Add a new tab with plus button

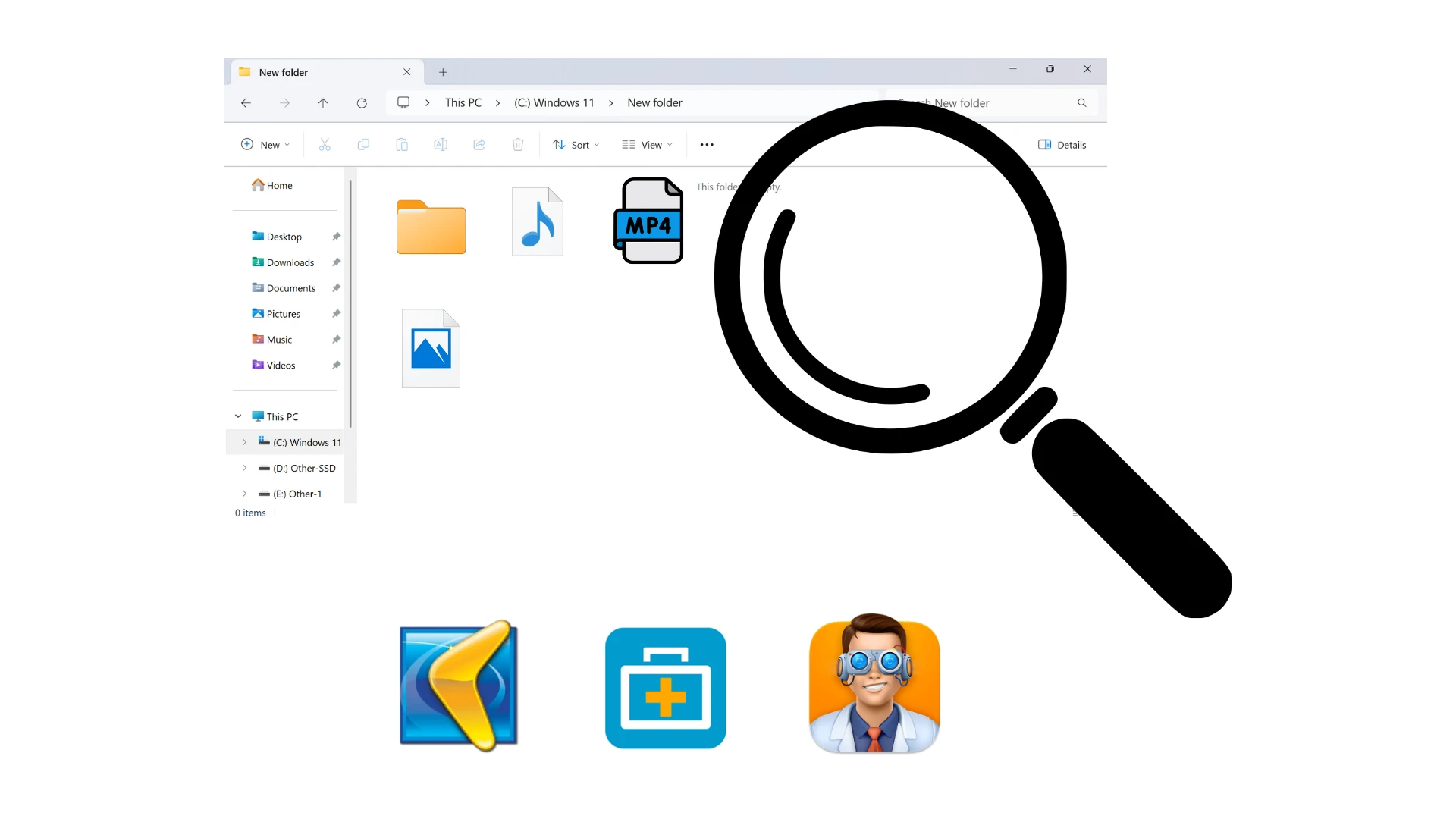(443, 72)
